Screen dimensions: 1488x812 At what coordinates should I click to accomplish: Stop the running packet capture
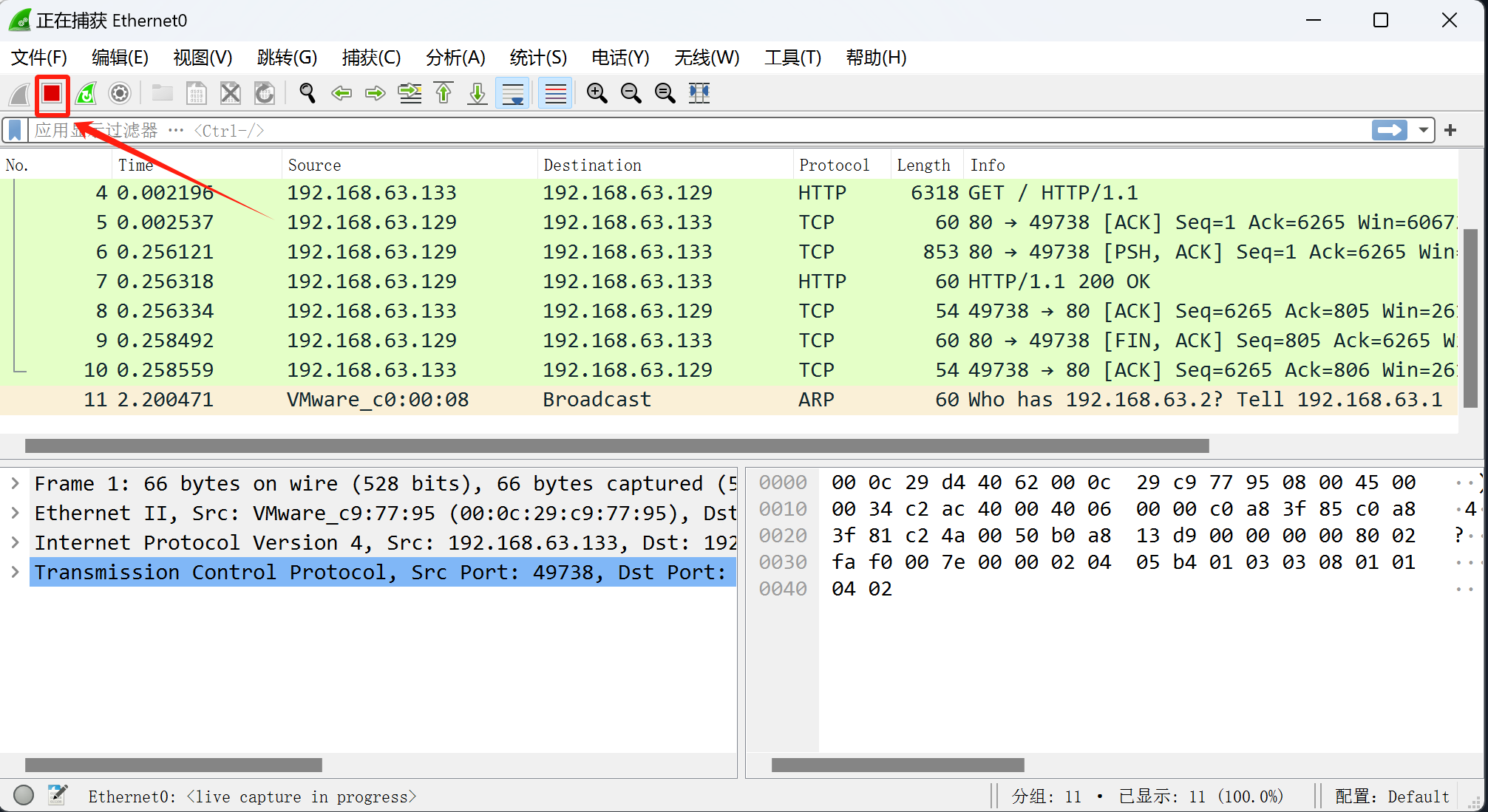(52, 93)
